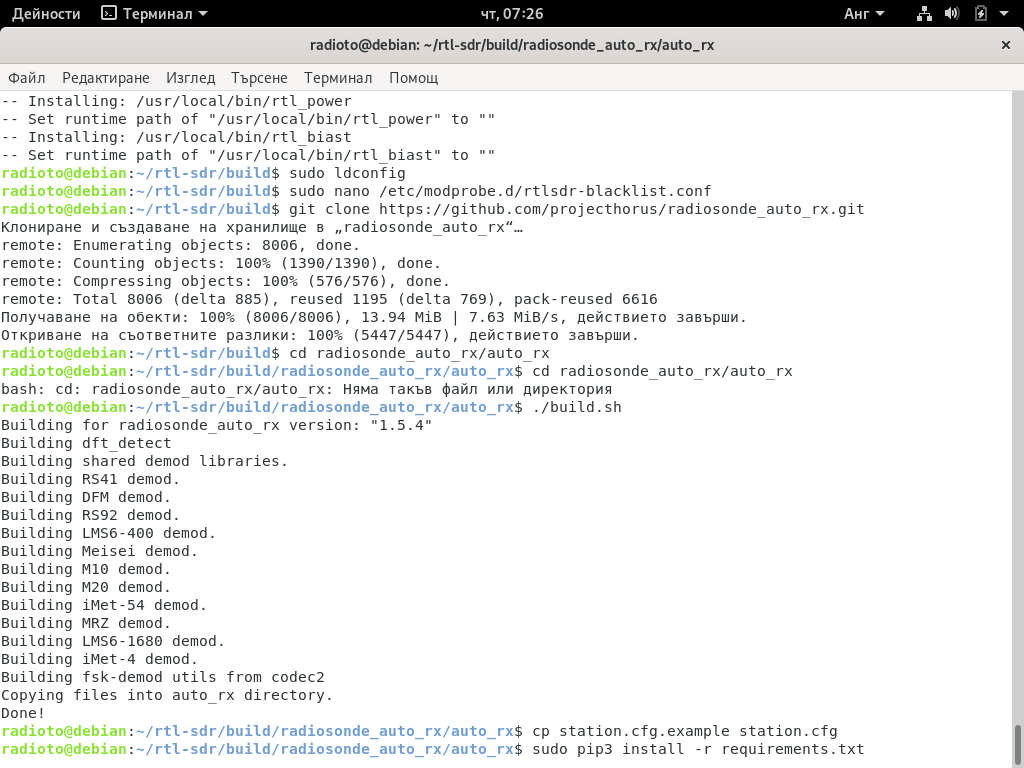This screenshot has width=1024, height=768.
Task: Open the Терминал app menu in top bar
Action: [x=155, y=14]
